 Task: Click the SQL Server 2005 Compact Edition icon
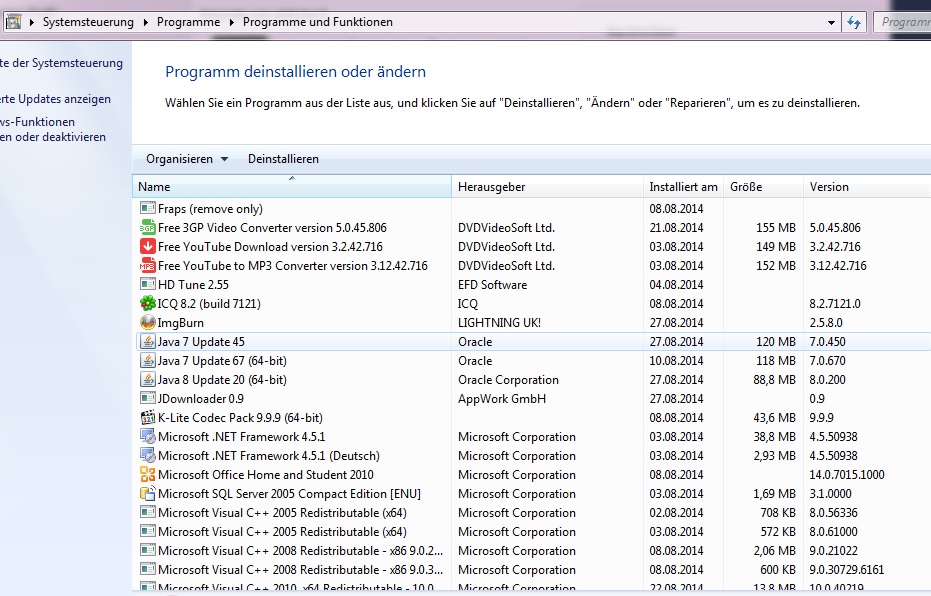[147, 493]
